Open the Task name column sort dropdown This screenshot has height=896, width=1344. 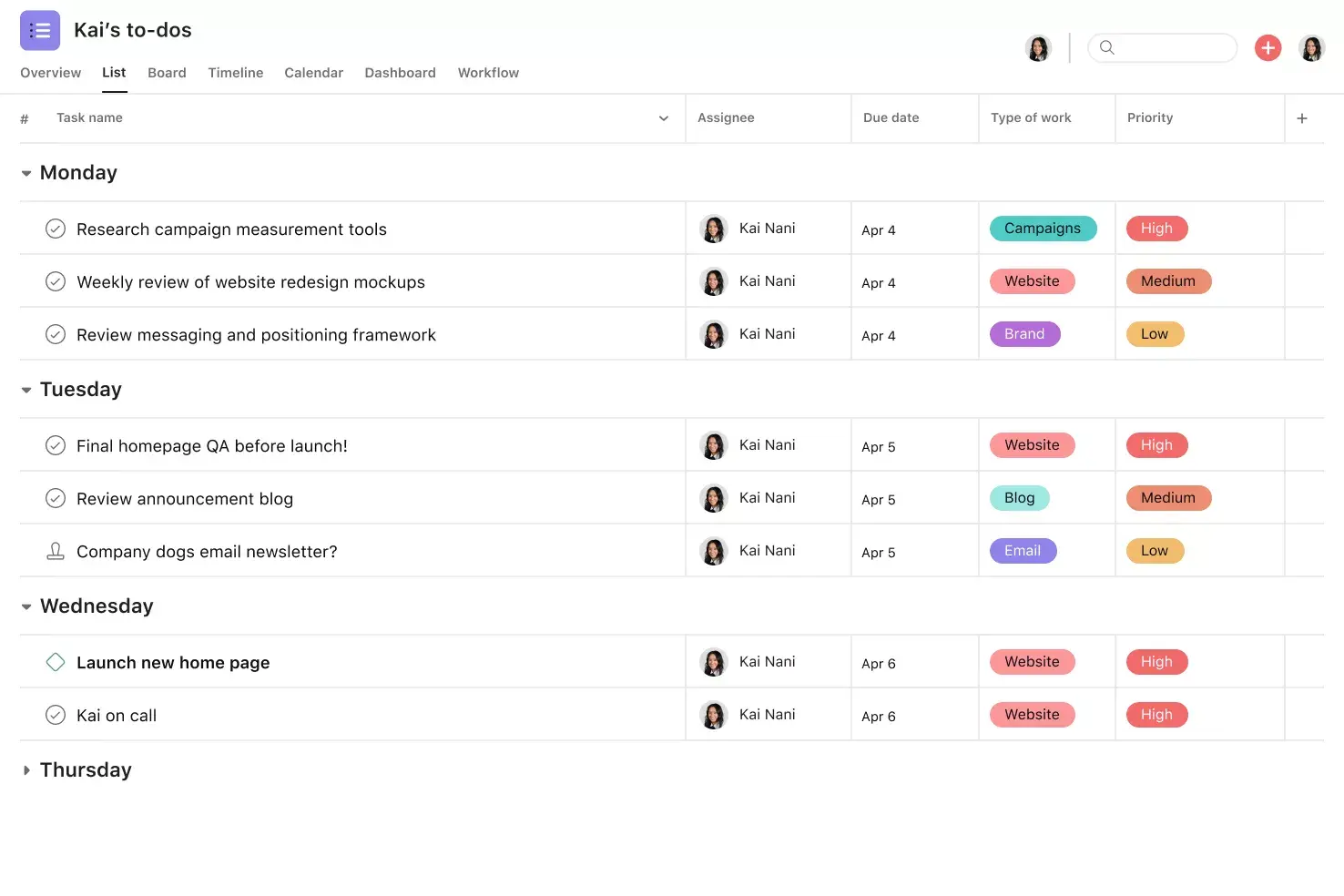664,117
